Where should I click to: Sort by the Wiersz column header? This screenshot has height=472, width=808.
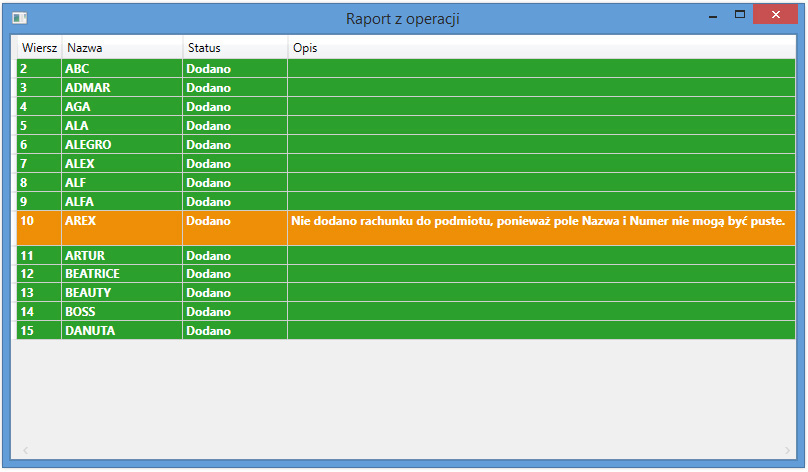(39, 48)
